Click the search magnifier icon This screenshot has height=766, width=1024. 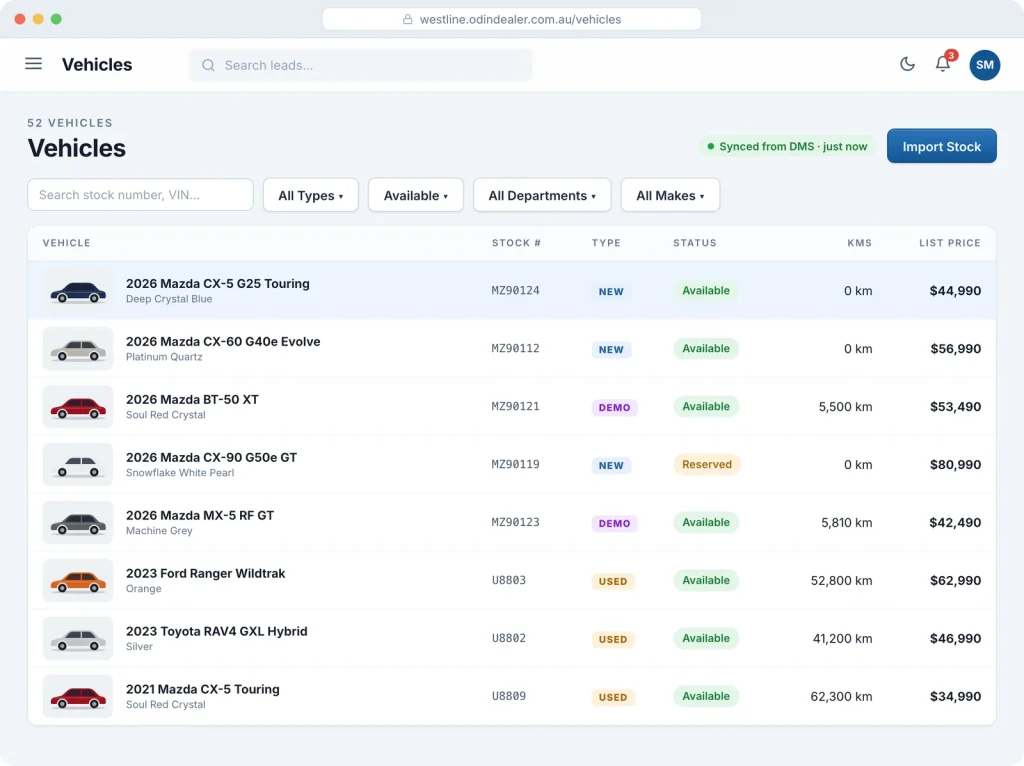[208, 65]
